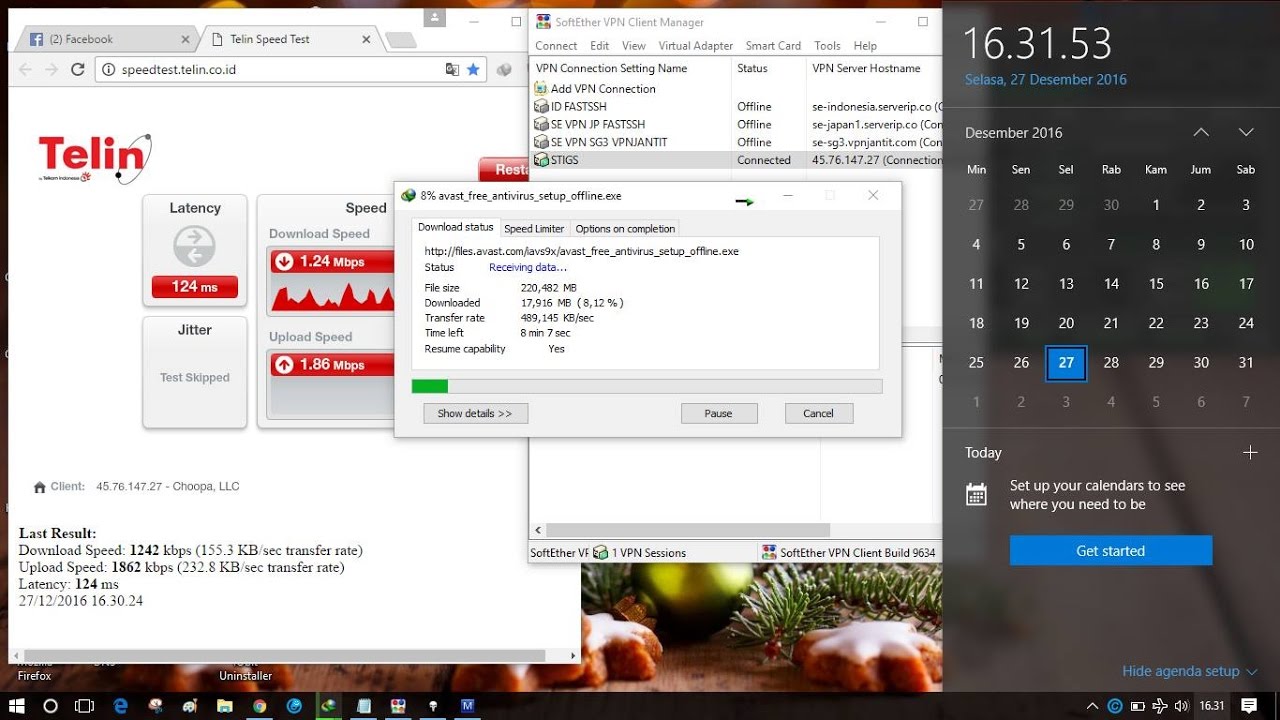The image size is (1280, 720).
Task: Click the Telin logo on the page
Action: (x=95, y=158)
